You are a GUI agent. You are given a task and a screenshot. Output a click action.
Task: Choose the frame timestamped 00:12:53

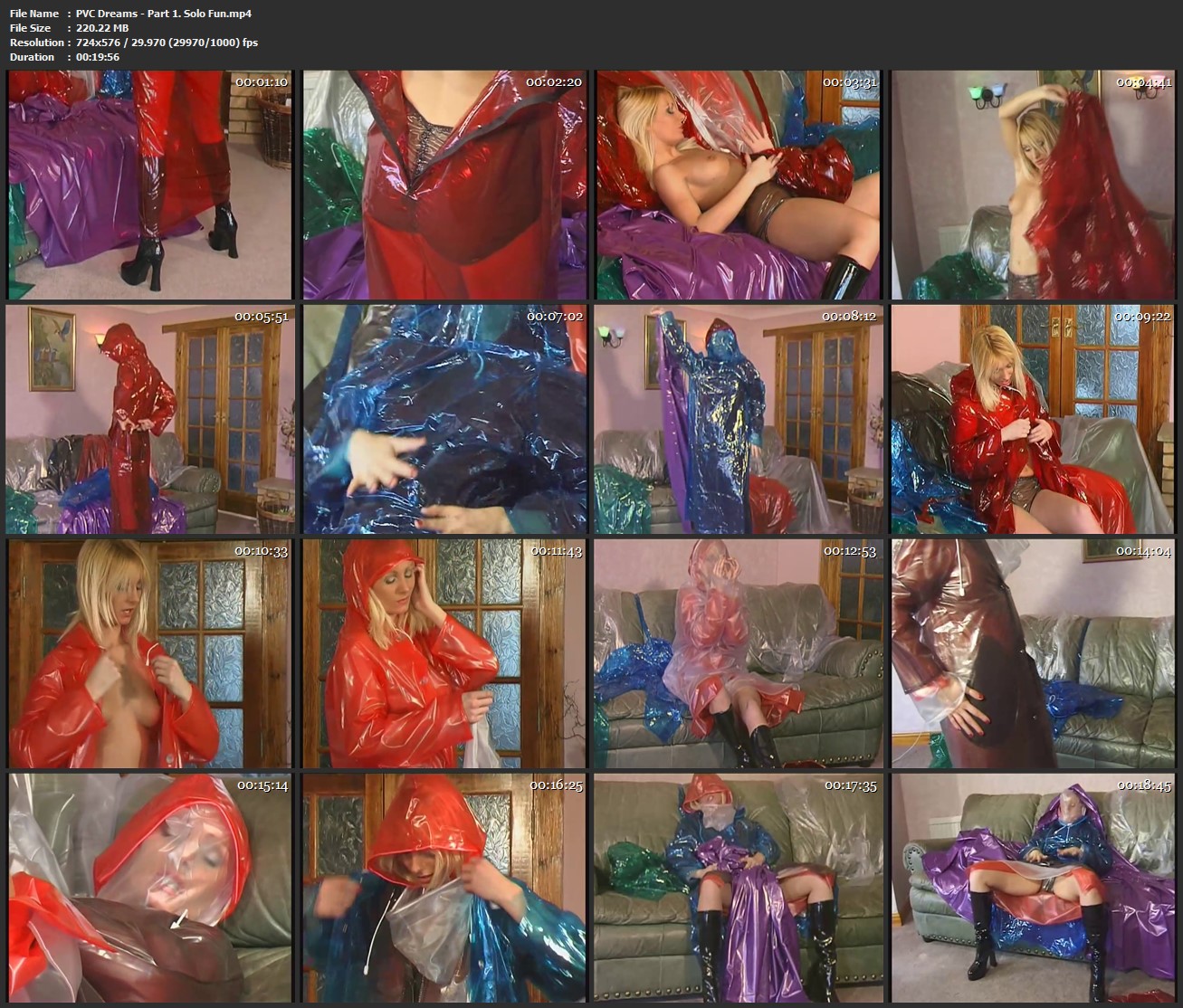point(739,654)
